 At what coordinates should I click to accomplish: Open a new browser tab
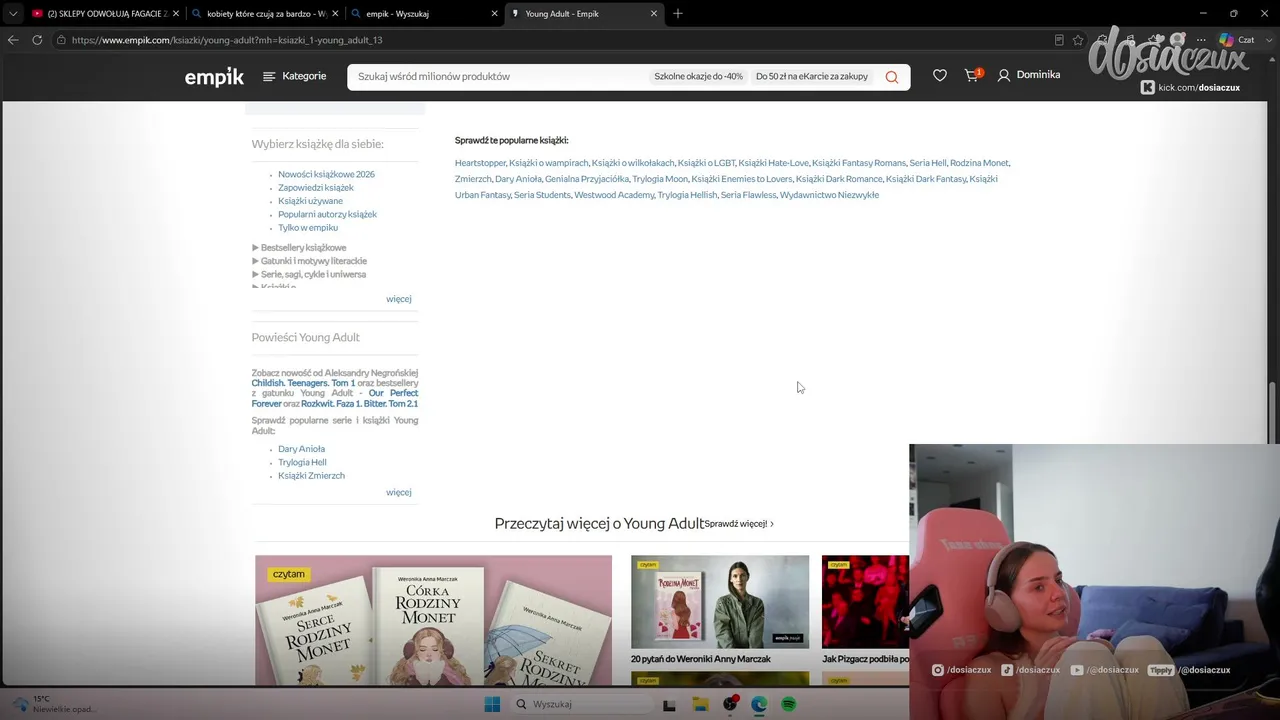click(x=678, y=13)
